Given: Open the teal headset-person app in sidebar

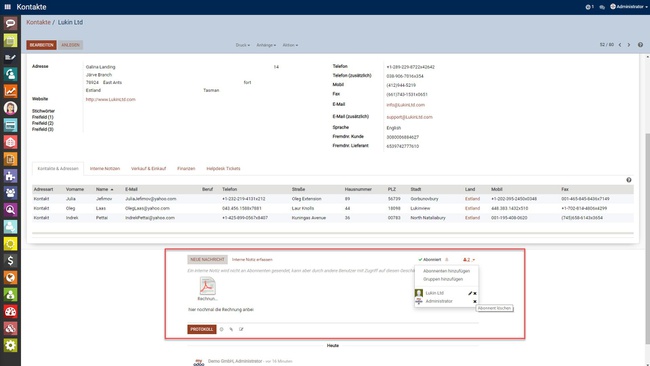Looking at the screenshot, I should (10, 74).
